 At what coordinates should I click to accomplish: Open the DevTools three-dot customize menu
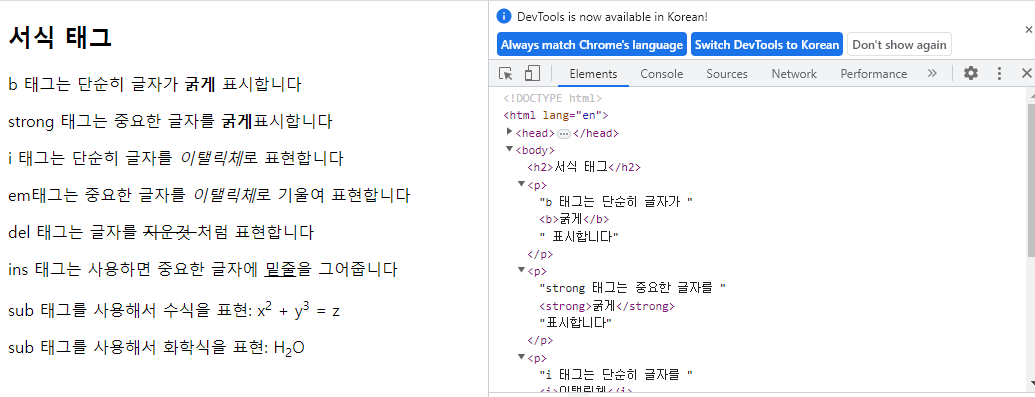tap(999, 73)
